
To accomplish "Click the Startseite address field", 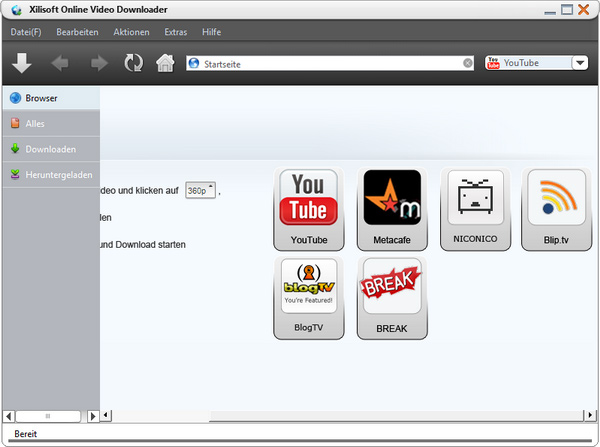I will click(x=330, y=64).
